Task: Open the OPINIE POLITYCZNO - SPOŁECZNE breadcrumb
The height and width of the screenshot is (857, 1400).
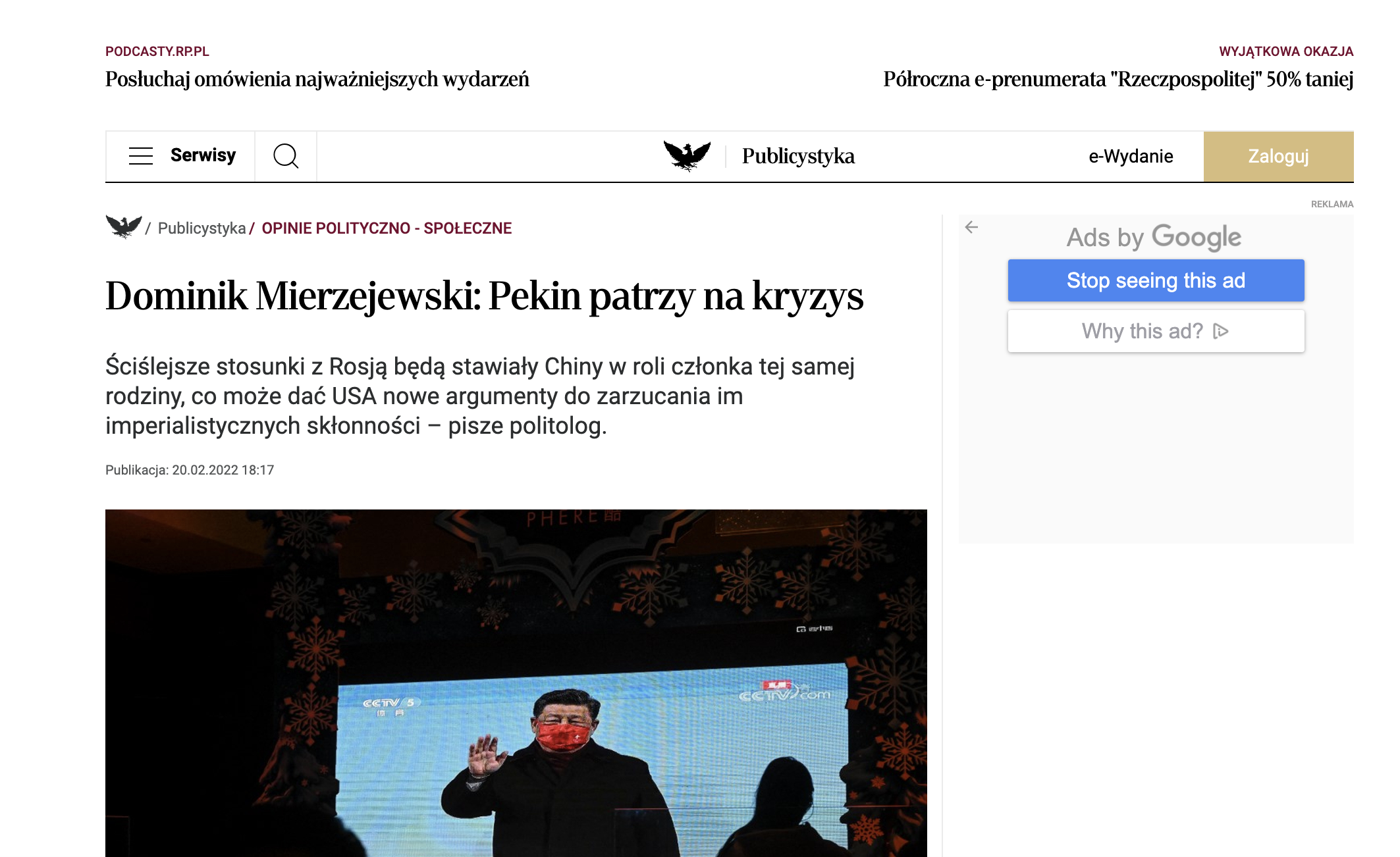Action: click(387, 228)
